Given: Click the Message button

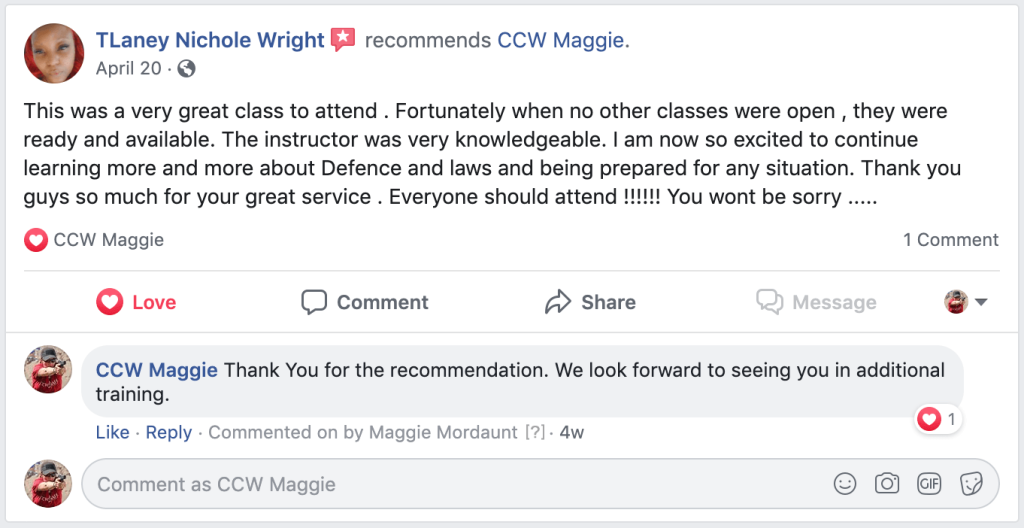Looking at the screenshot, I should click(816, 302).
